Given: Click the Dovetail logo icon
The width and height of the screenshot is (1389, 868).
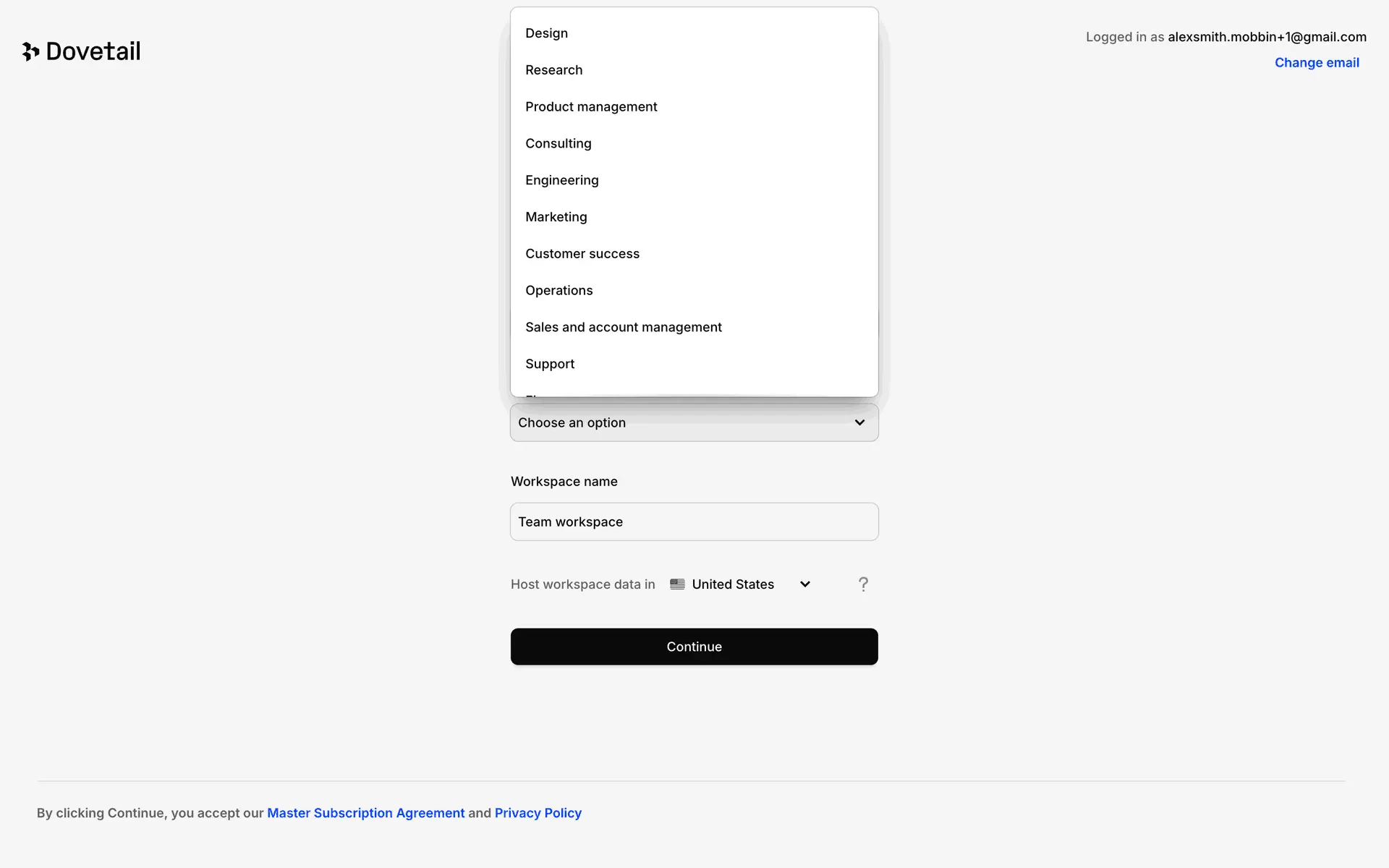Looking at the screenshot, I should pos(30,51).
